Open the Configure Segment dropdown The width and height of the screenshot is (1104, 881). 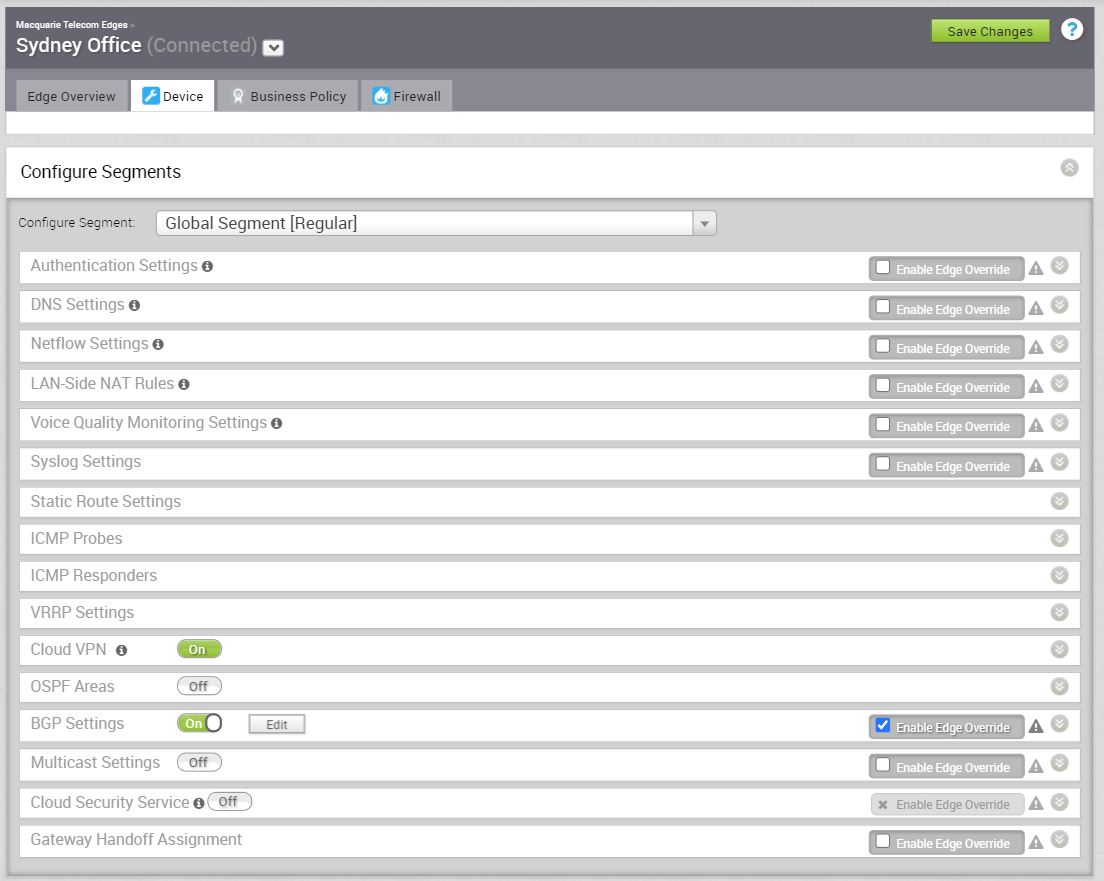pyautogui.click(x=705, y=224)
